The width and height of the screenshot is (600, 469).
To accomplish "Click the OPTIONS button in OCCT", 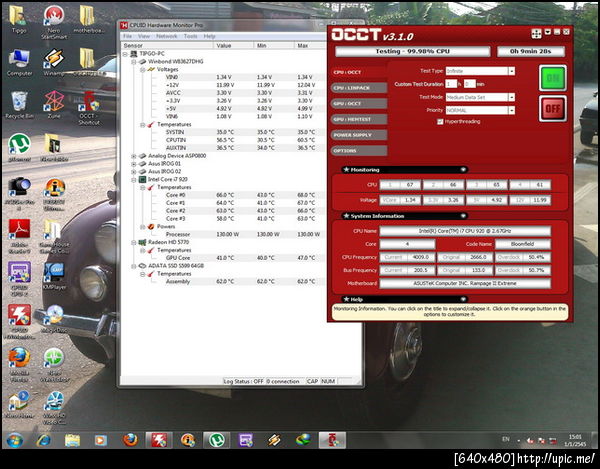I will (x=357, y=149).
